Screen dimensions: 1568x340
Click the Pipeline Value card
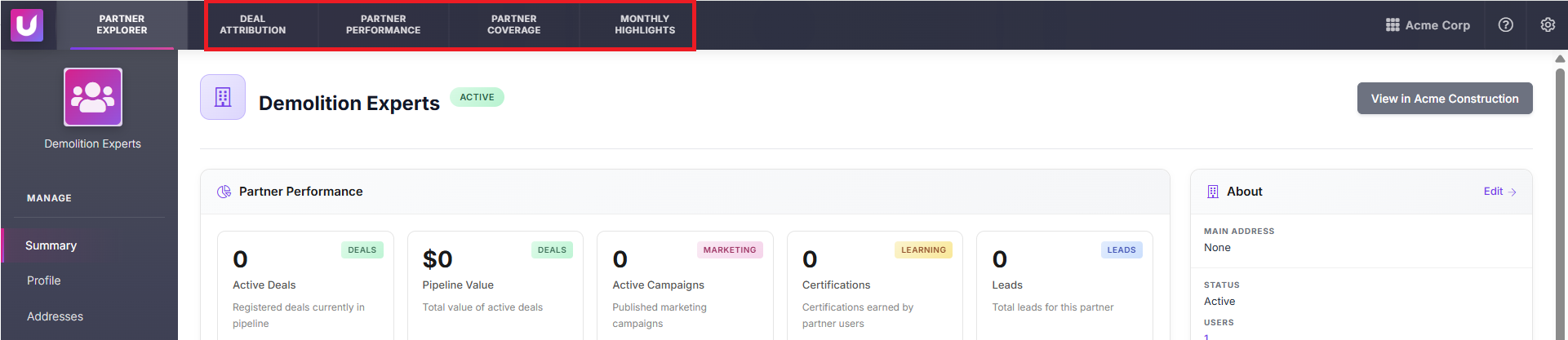(x=495, y=285)
